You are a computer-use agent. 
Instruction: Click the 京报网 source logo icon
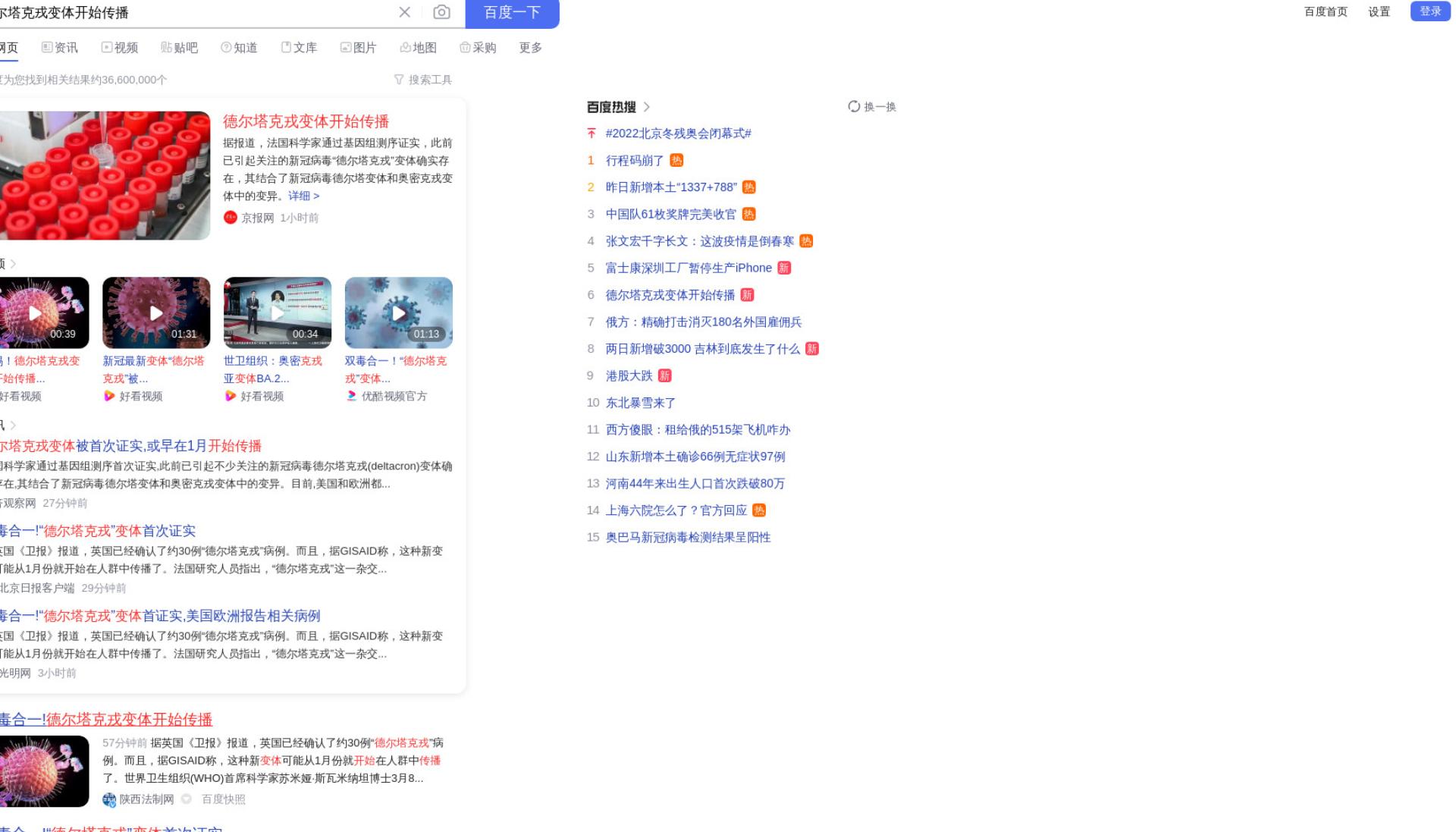point(231,218)
